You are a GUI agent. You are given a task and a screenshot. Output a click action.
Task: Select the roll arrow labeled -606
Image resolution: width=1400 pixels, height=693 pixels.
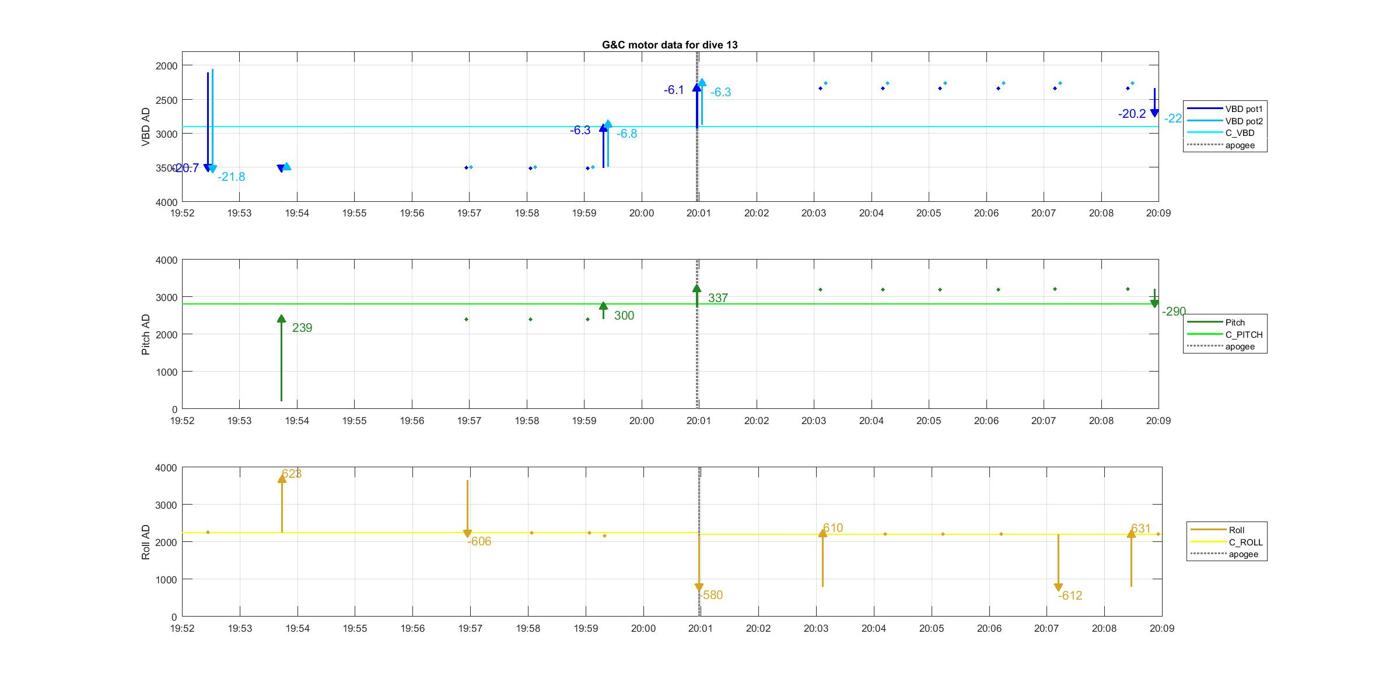(x=467, y=510)
